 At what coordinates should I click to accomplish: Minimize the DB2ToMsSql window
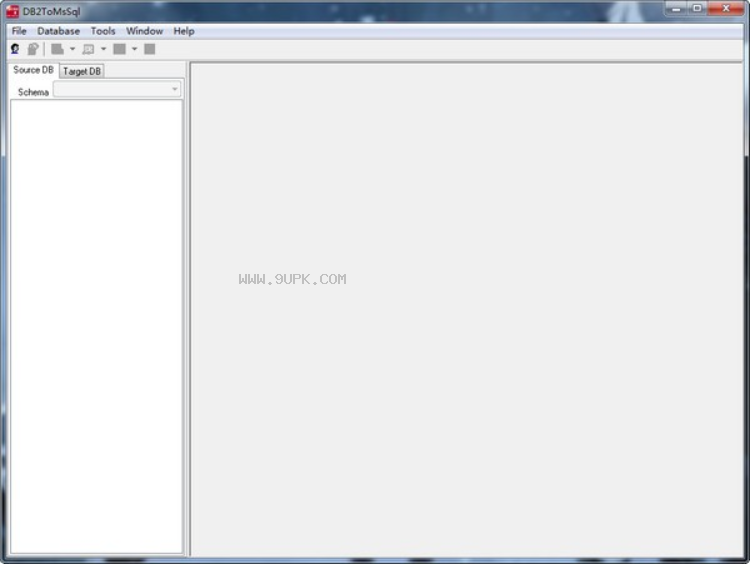coord(676,9)
